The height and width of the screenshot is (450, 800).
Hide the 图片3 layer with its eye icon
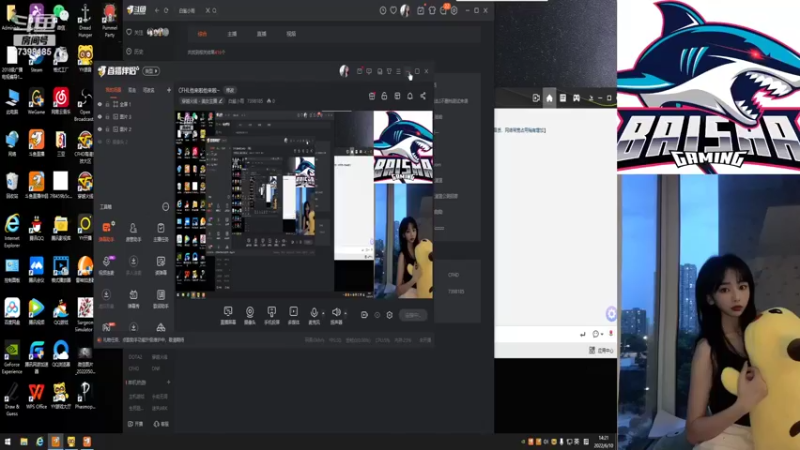(100, 117)
